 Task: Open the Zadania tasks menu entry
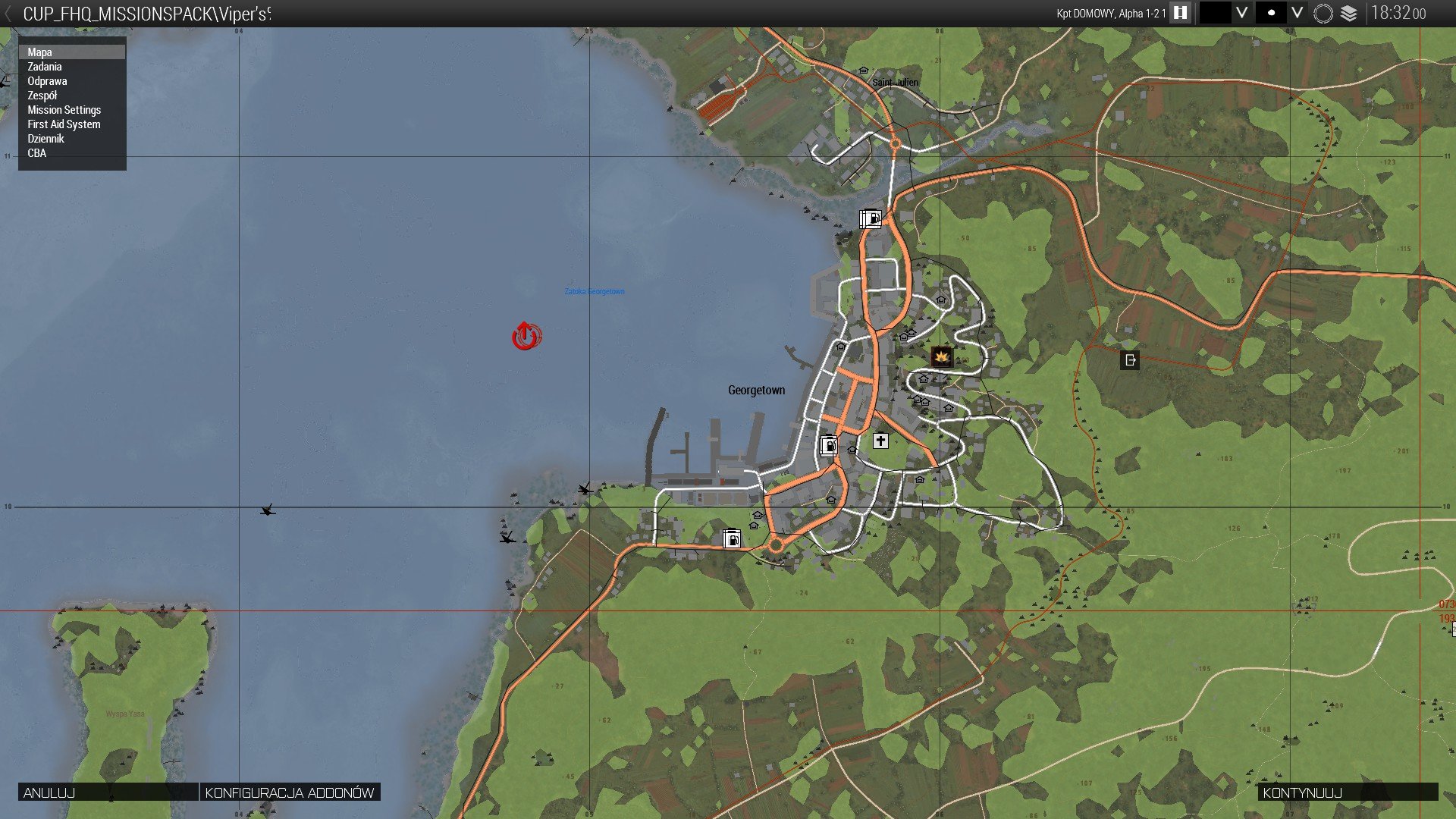tap(45, 67)
